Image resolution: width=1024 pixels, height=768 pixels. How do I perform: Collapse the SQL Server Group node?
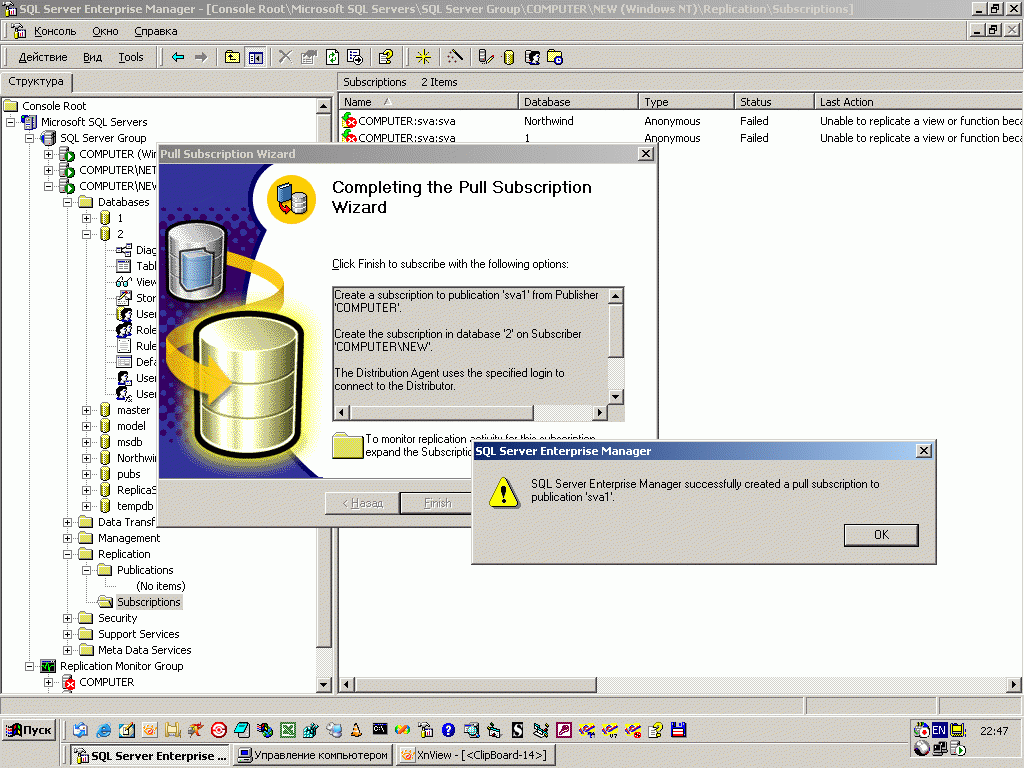[29, 138]
